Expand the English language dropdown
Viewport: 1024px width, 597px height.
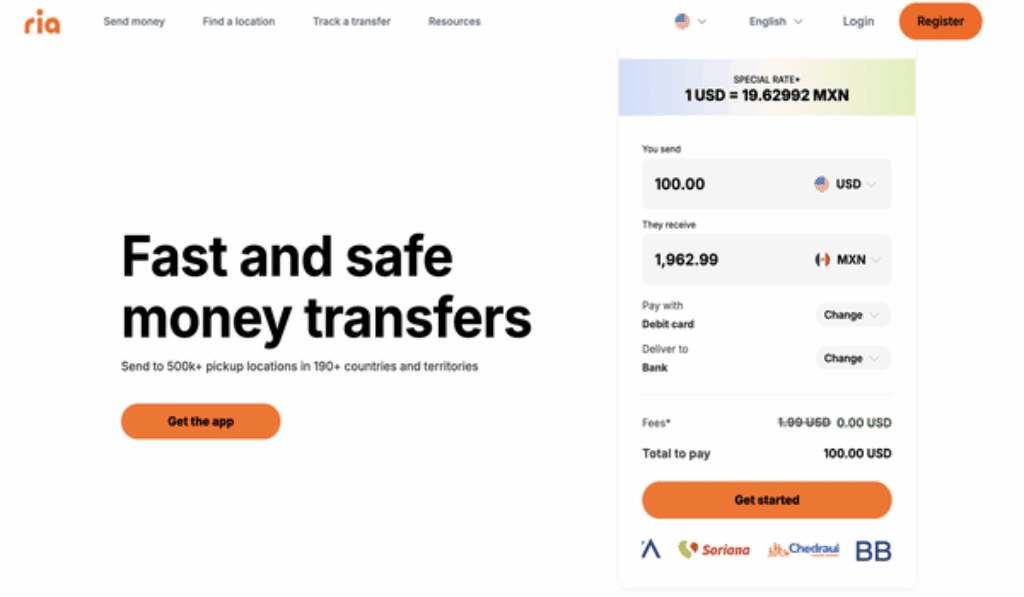click(775, 22)
